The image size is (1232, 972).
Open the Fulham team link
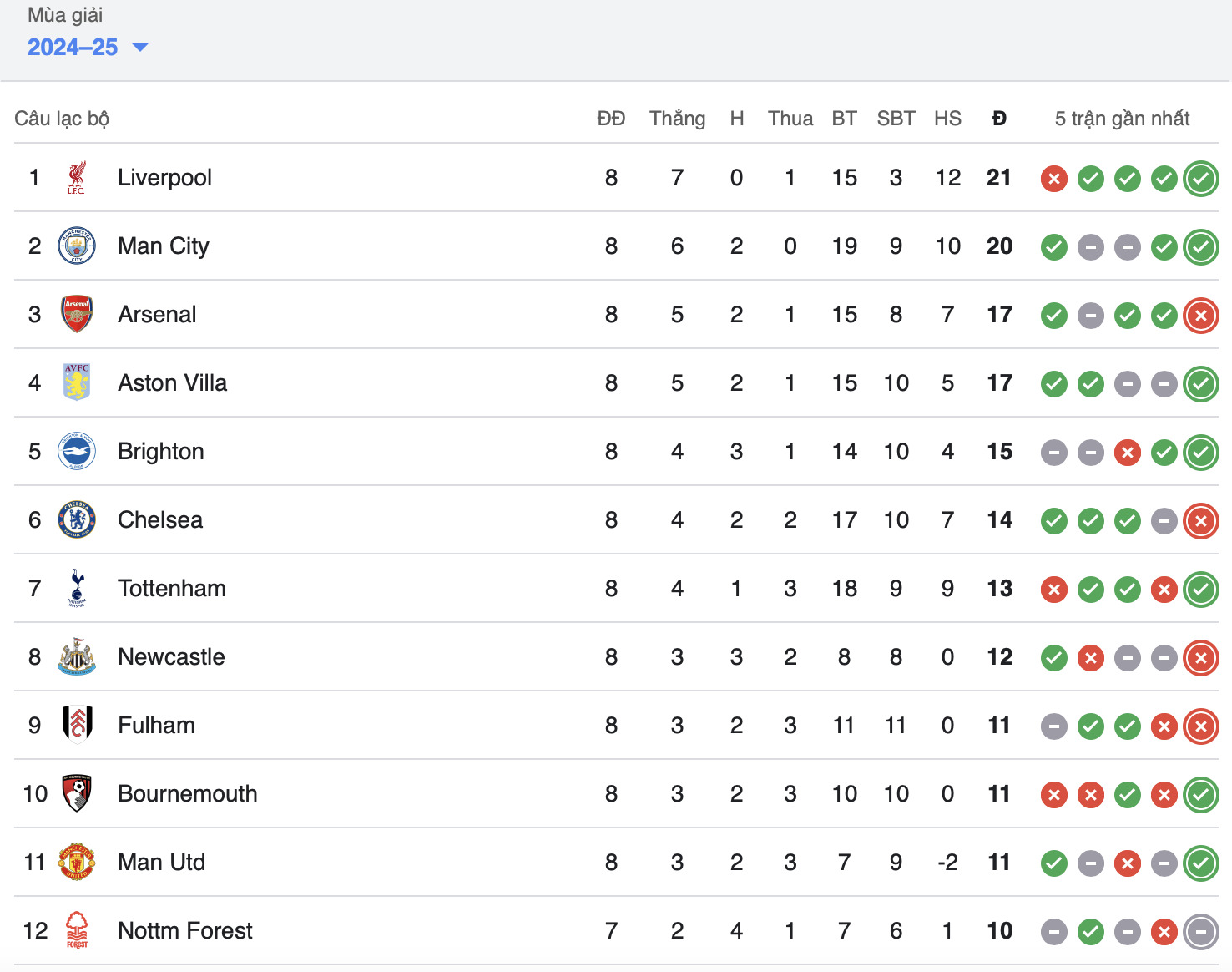pyautogui.click(x=156, y=726)
